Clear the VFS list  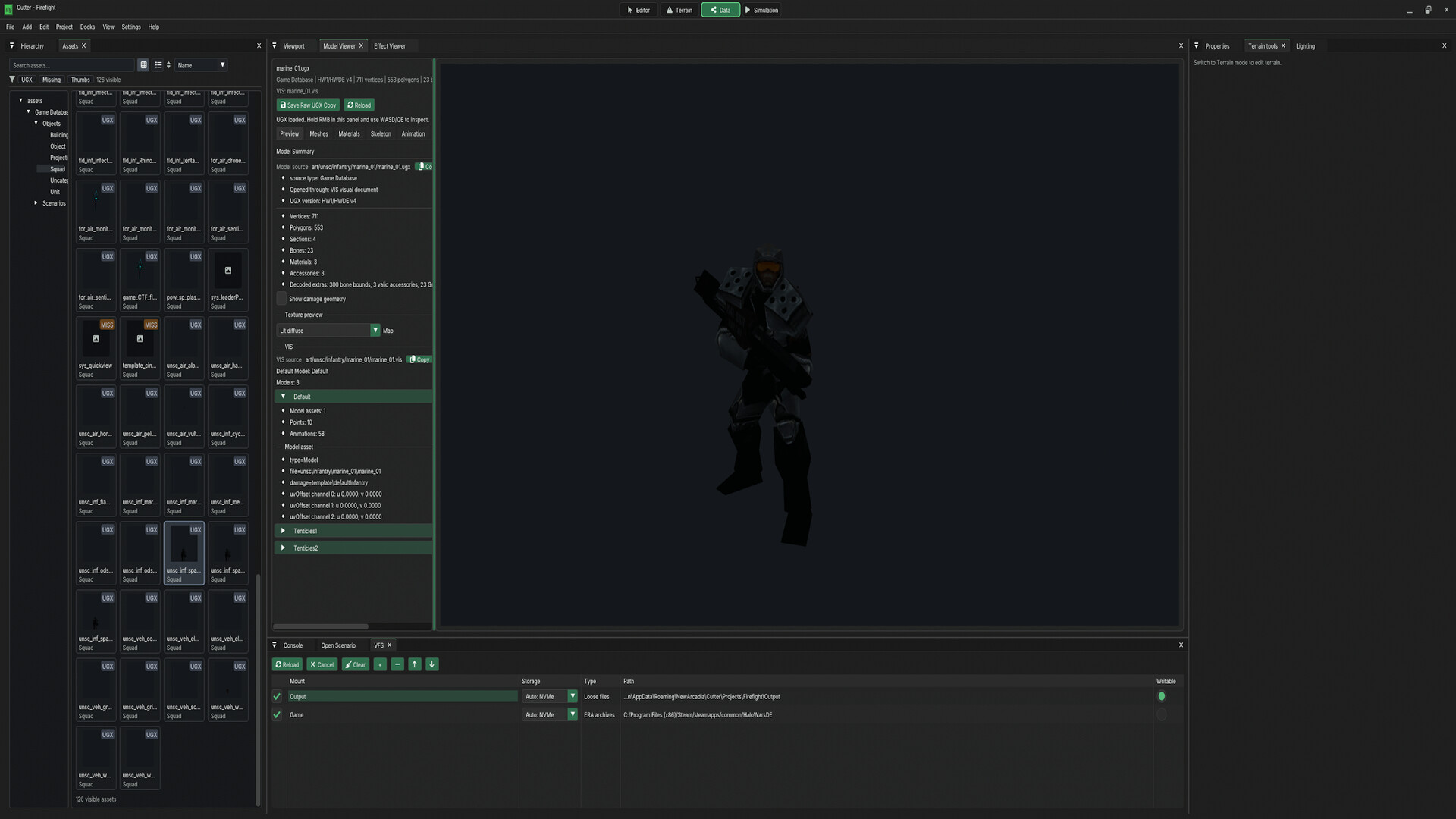pyautogui.click(x=355, y=664)
